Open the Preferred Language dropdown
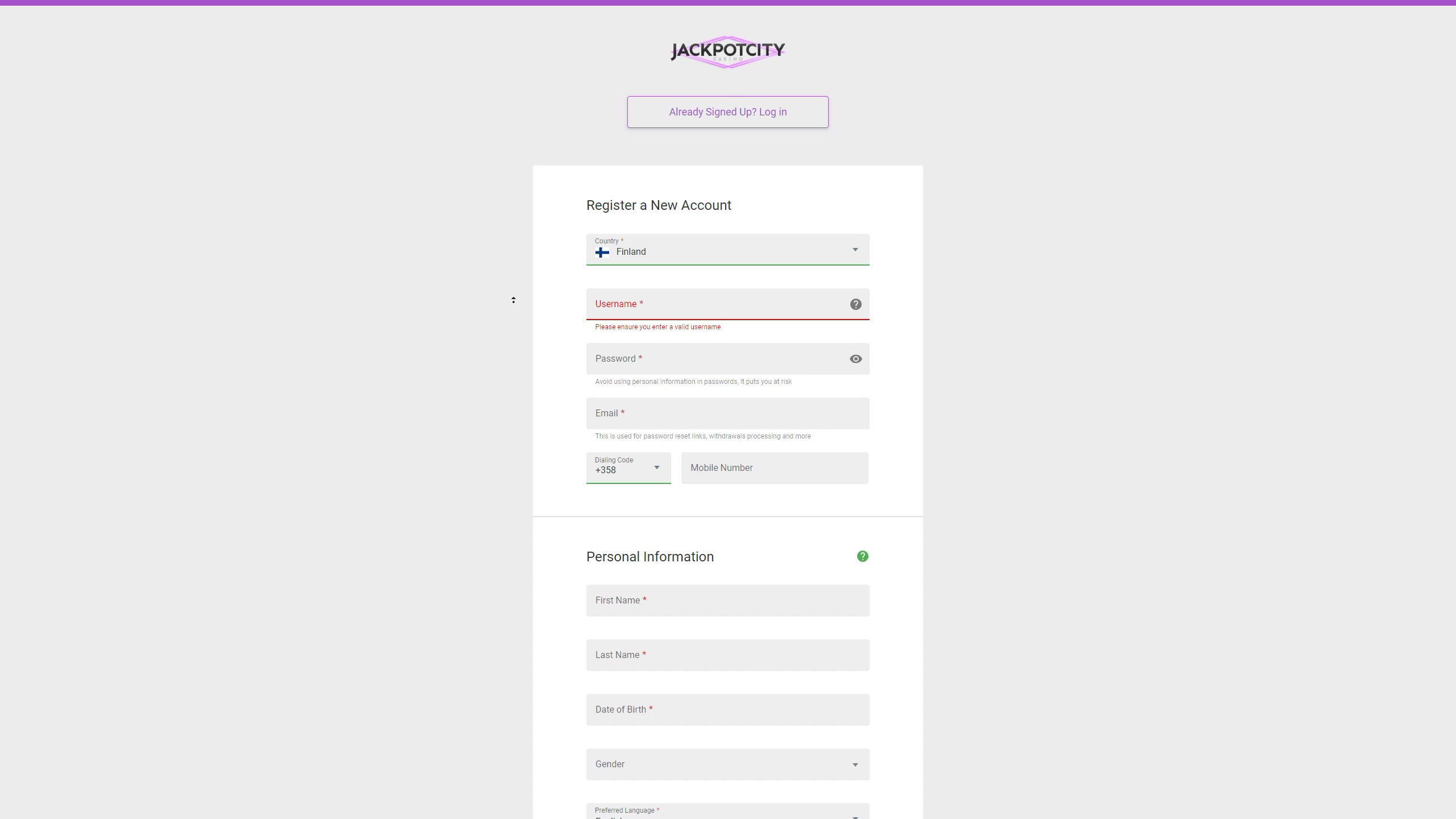1456x819 pixels. pyautogui.click(x=727, y=812)
